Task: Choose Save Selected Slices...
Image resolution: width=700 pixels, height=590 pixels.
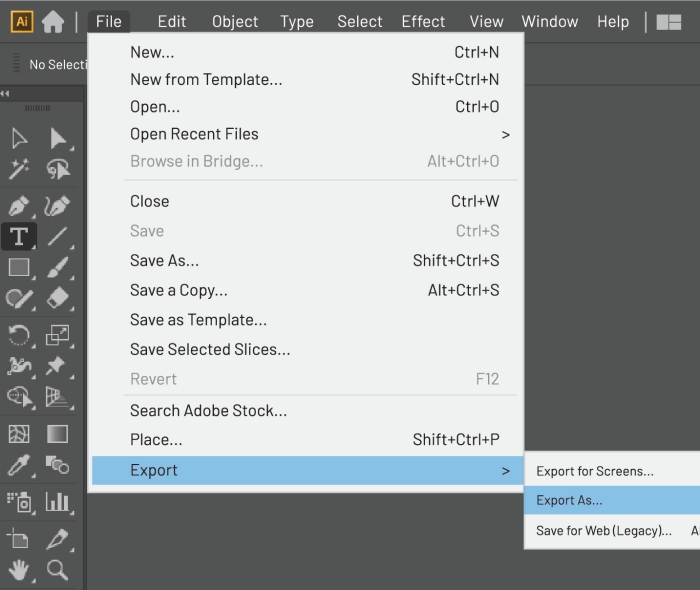Action: pos(306,349)
